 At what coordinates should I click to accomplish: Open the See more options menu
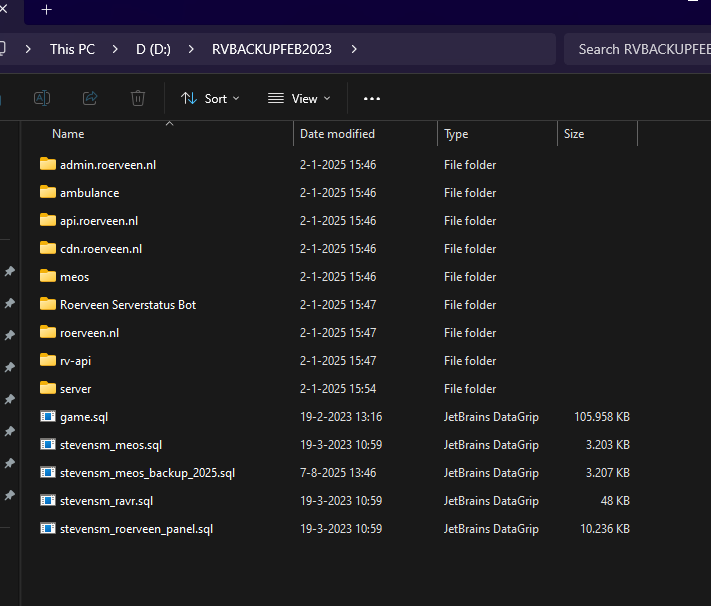(x=372, y=98)
